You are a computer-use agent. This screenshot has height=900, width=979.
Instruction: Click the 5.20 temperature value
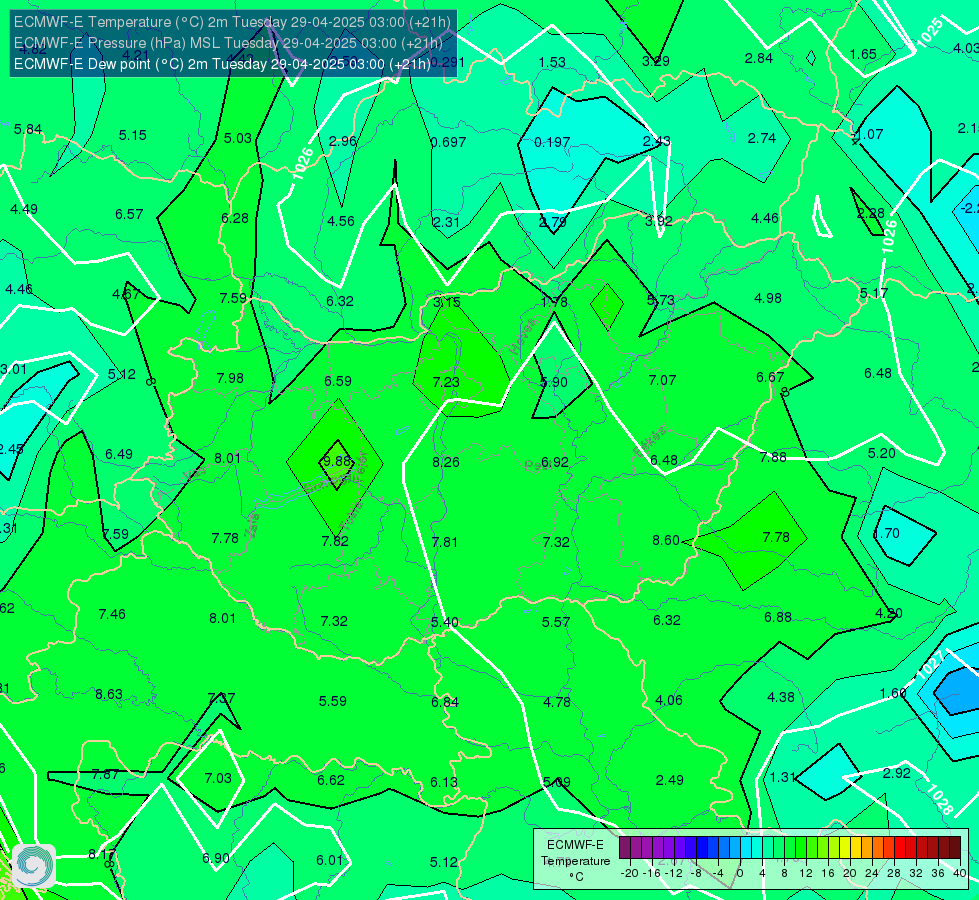pyautogui.click(x=882, y=453)
